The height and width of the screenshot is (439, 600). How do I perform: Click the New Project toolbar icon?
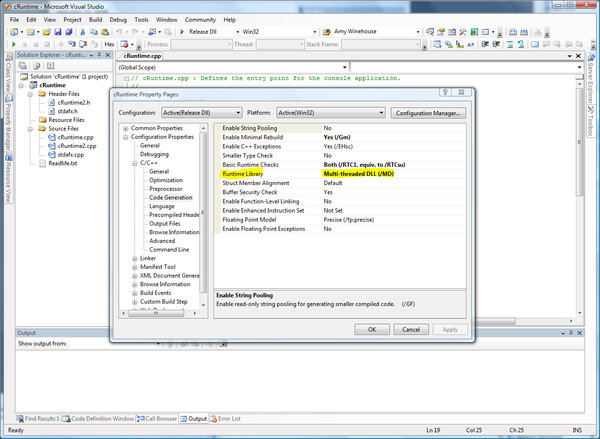(14, 32)
